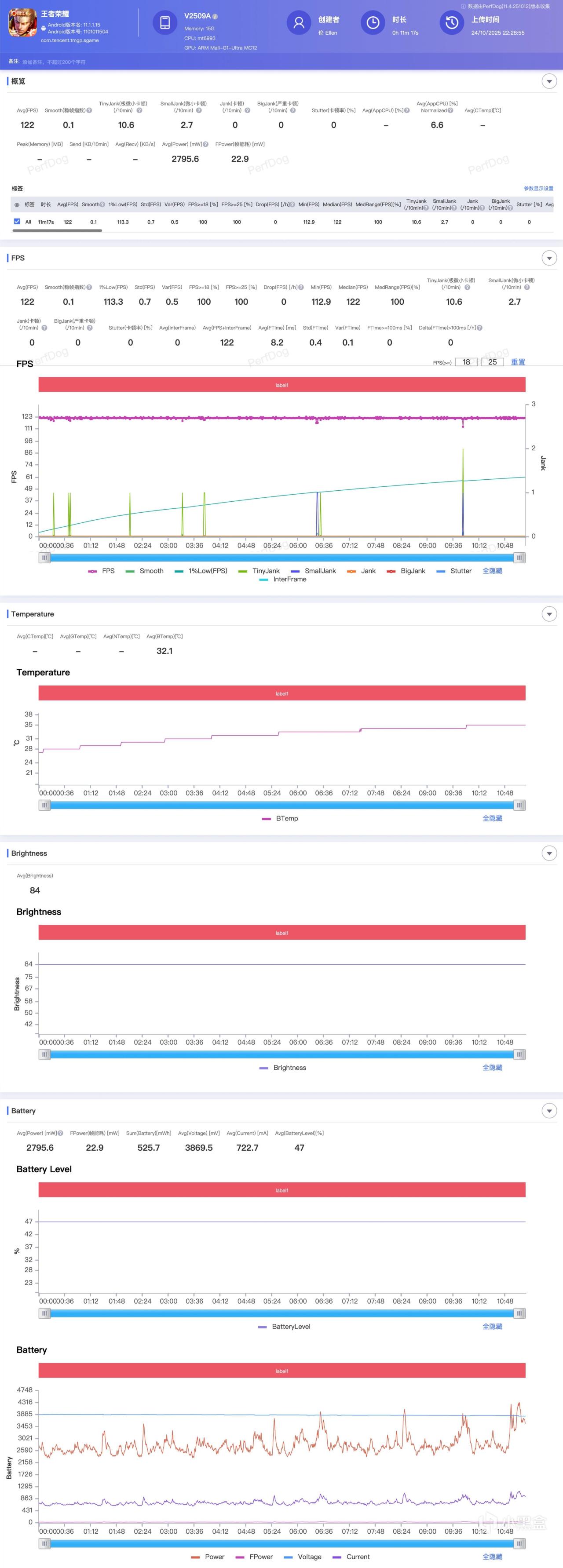Click help icon next to Smooth in overview
Image resolution: width=563 pixels, height=1568 pixels.
(89, 111)
